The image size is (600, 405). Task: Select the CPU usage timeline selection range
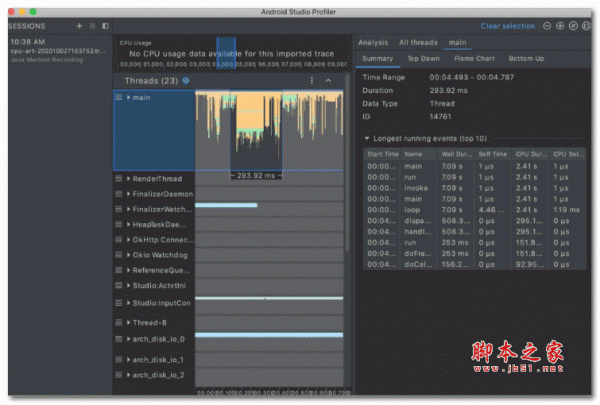tap(226, 53)
